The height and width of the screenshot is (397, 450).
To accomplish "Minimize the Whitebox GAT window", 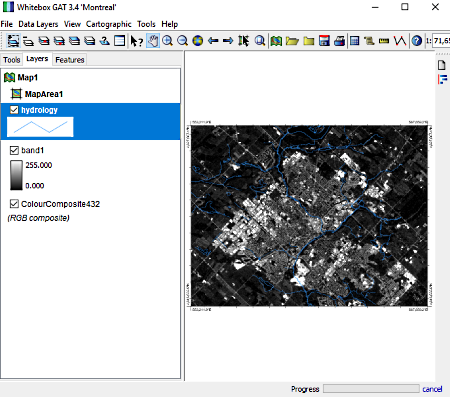I will click(x=375, y=7).
